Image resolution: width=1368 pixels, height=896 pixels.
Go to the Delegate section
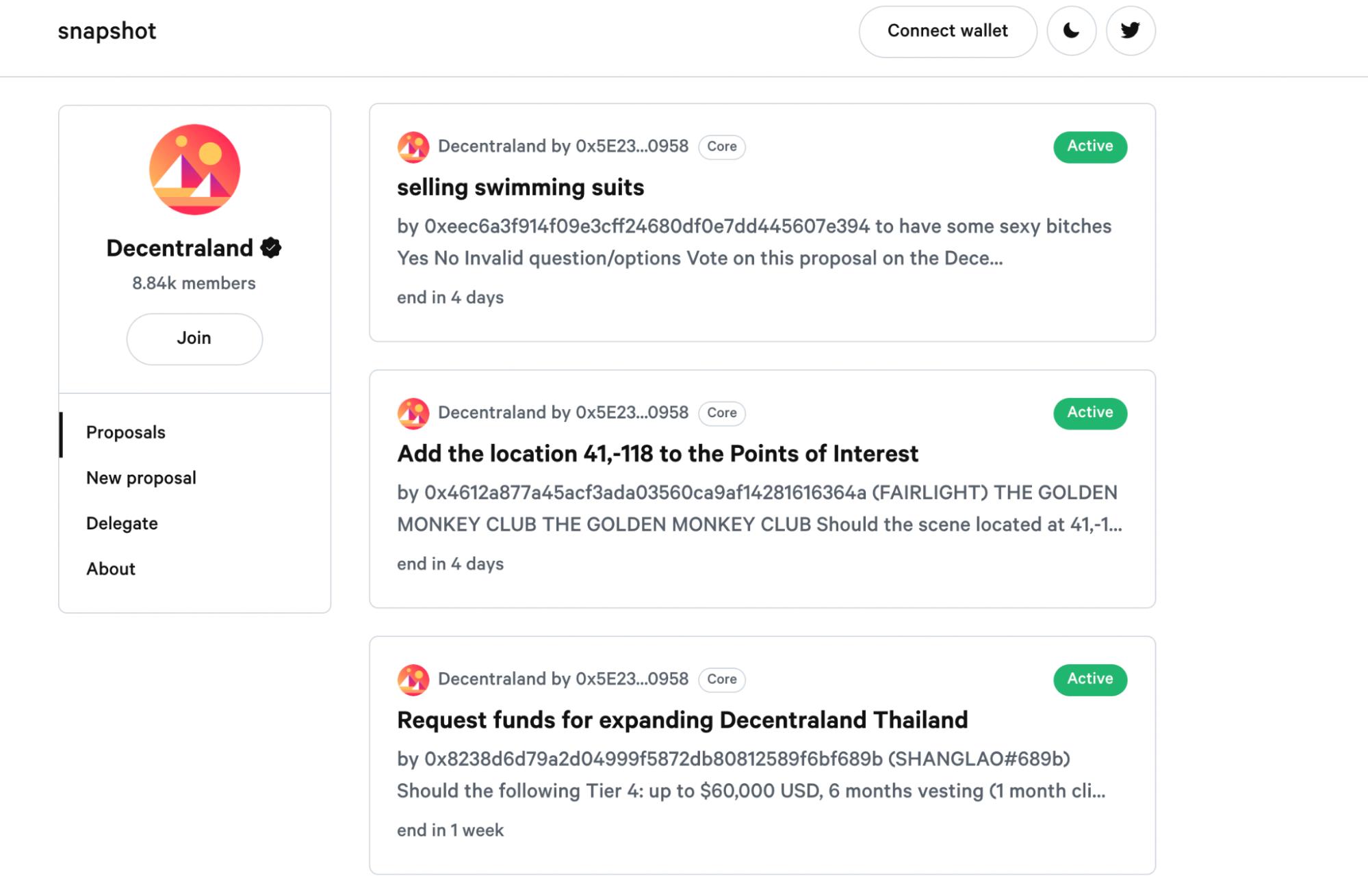coord(122,523)
